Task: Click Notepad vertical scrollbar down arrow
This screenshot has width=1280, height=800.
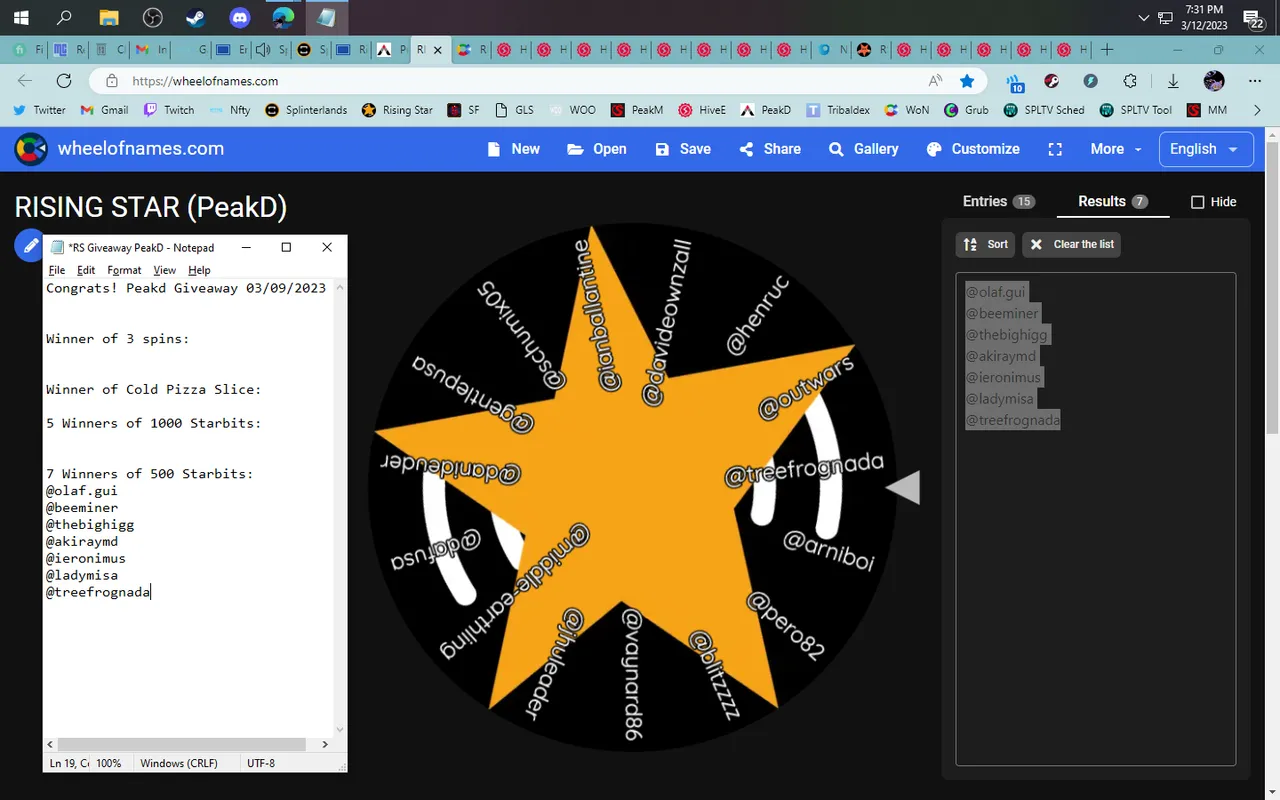Action: [340, 729]
